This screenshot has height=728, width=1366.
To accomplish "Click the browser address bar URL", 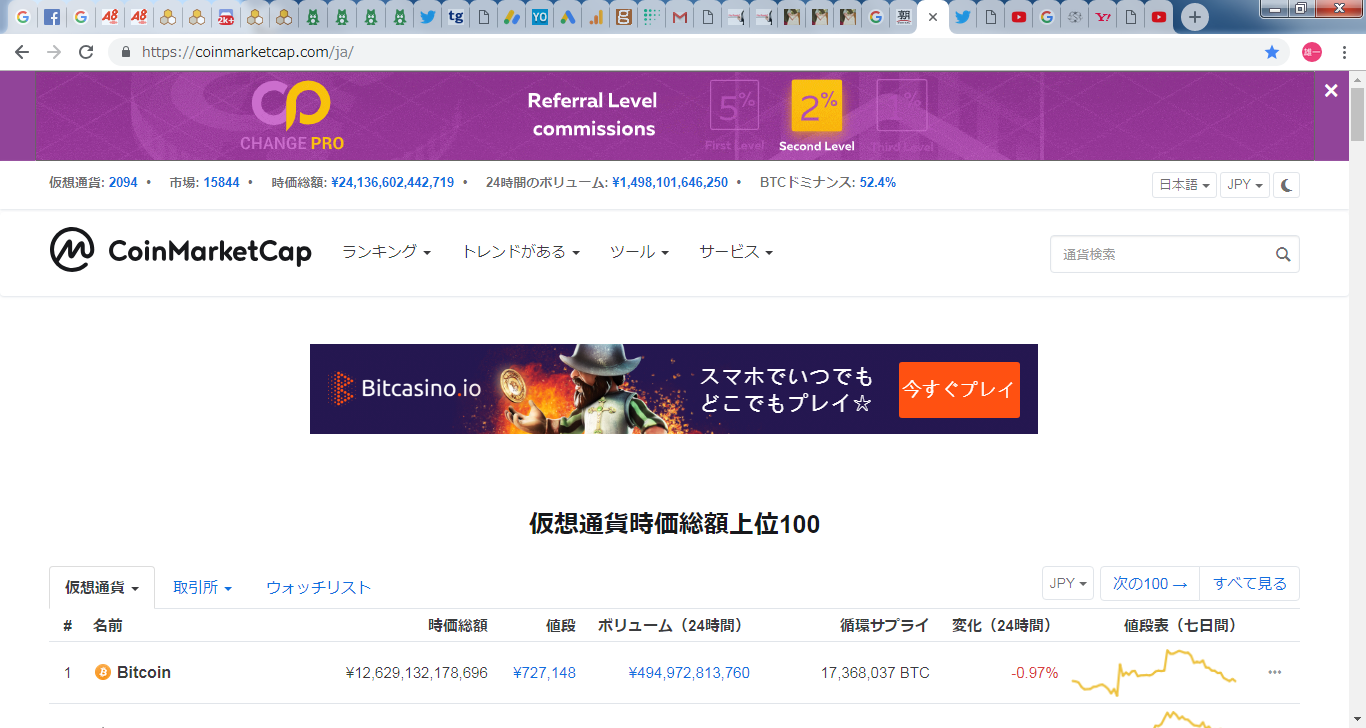I will (248, 52).
